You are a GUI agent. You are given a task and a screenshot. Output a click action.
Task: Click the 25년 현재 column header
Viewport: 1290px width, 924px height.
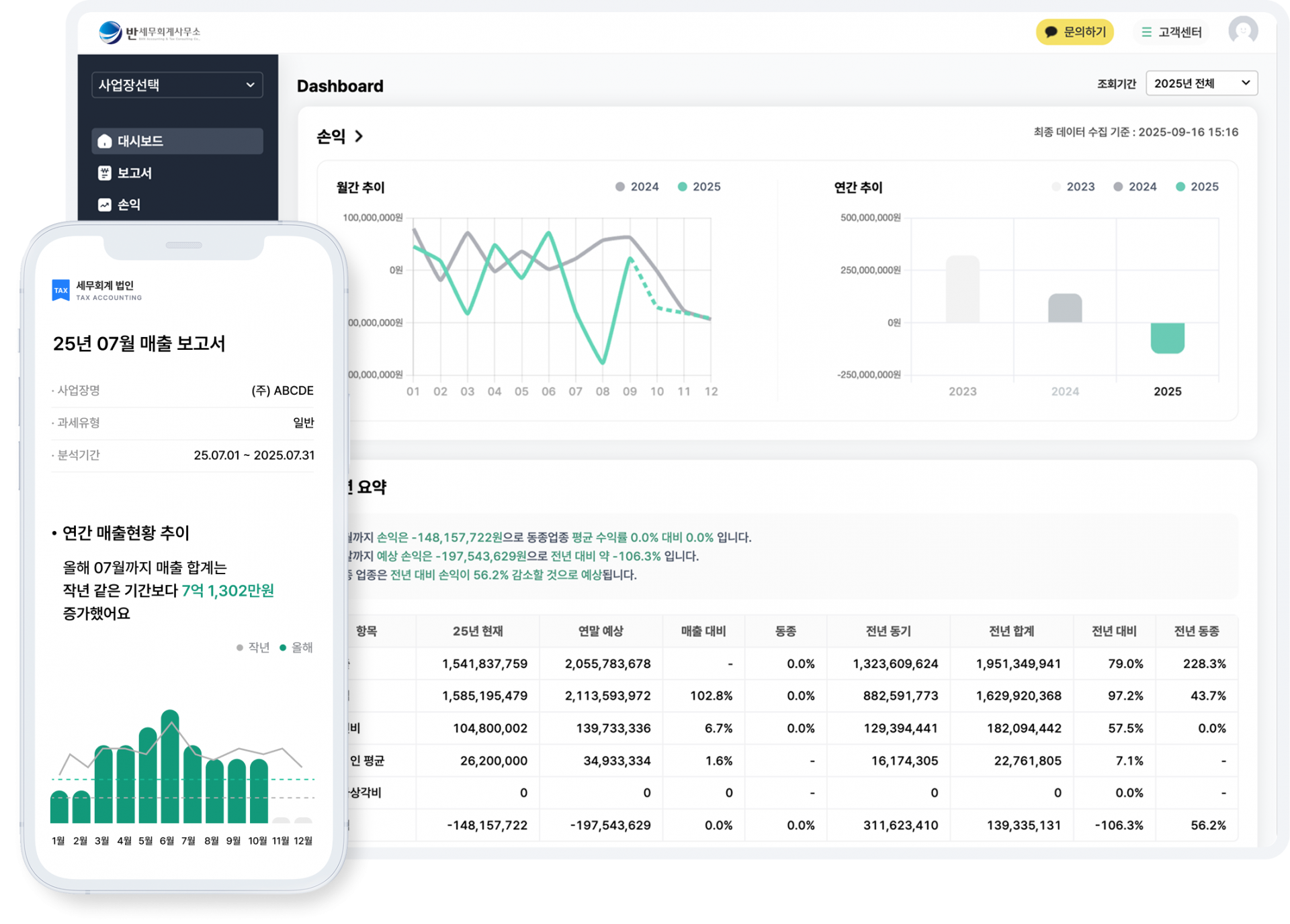coord(478,631)
